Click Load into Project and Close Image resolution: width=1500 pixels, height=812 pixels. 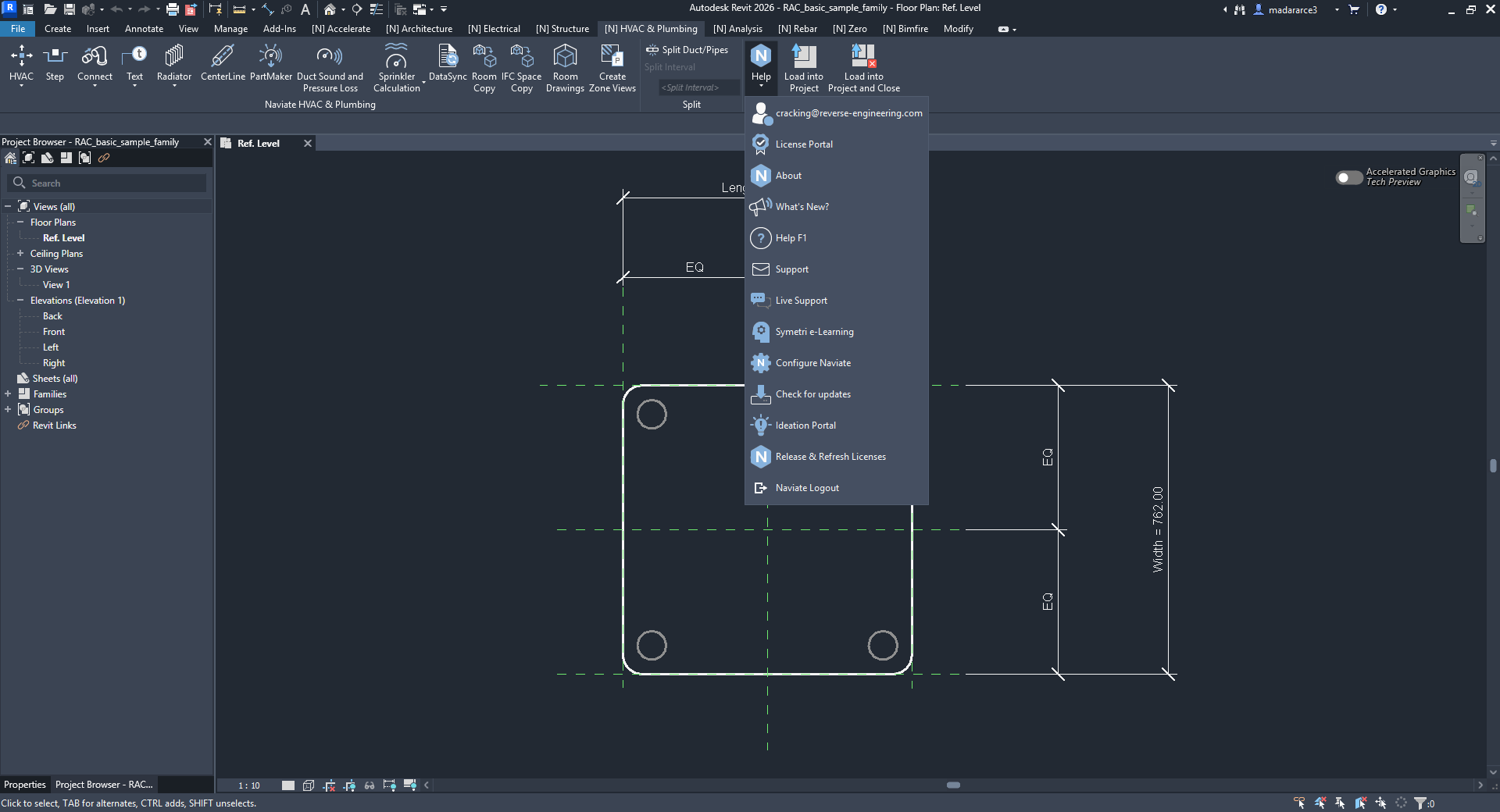(863, 68)
